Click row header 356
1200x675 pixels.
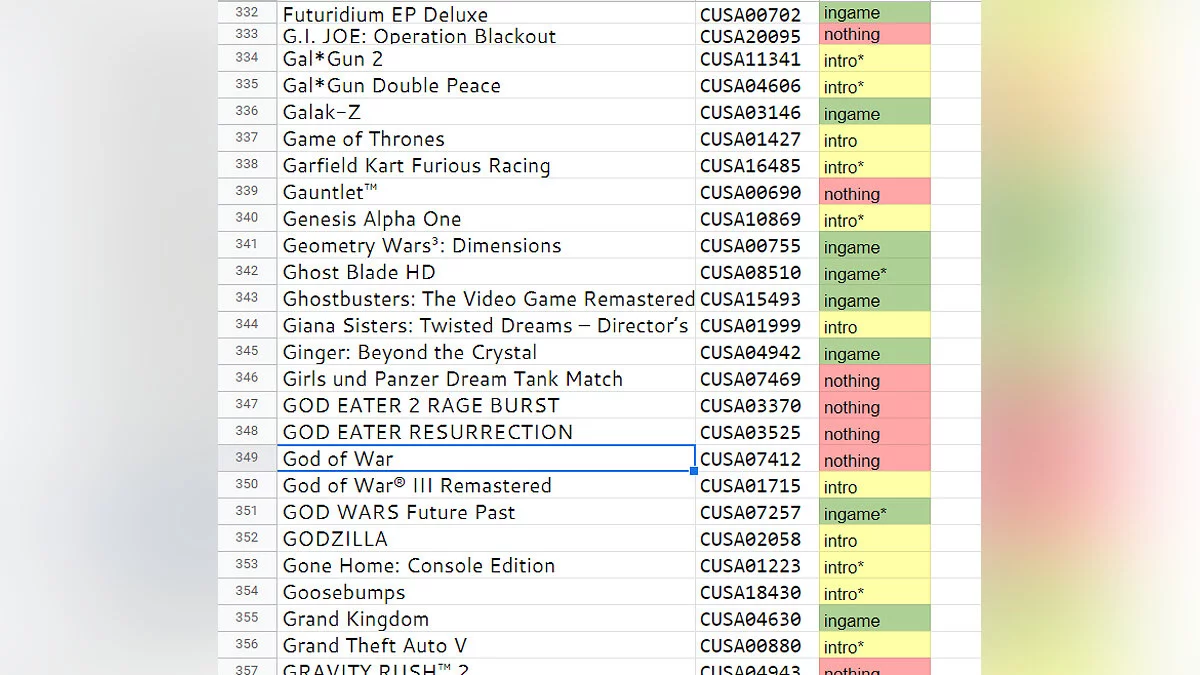pyautogui.click(x=247, y=646)
